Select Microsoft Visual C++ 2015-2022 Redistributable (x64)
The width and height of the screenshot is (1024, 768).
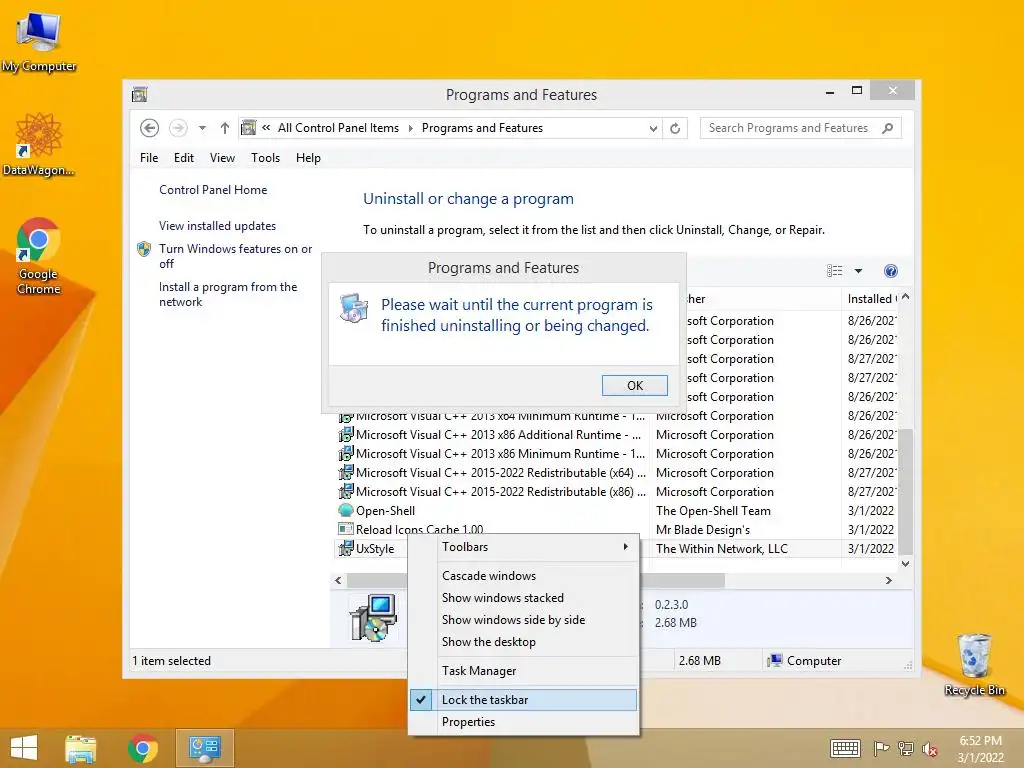615,473
